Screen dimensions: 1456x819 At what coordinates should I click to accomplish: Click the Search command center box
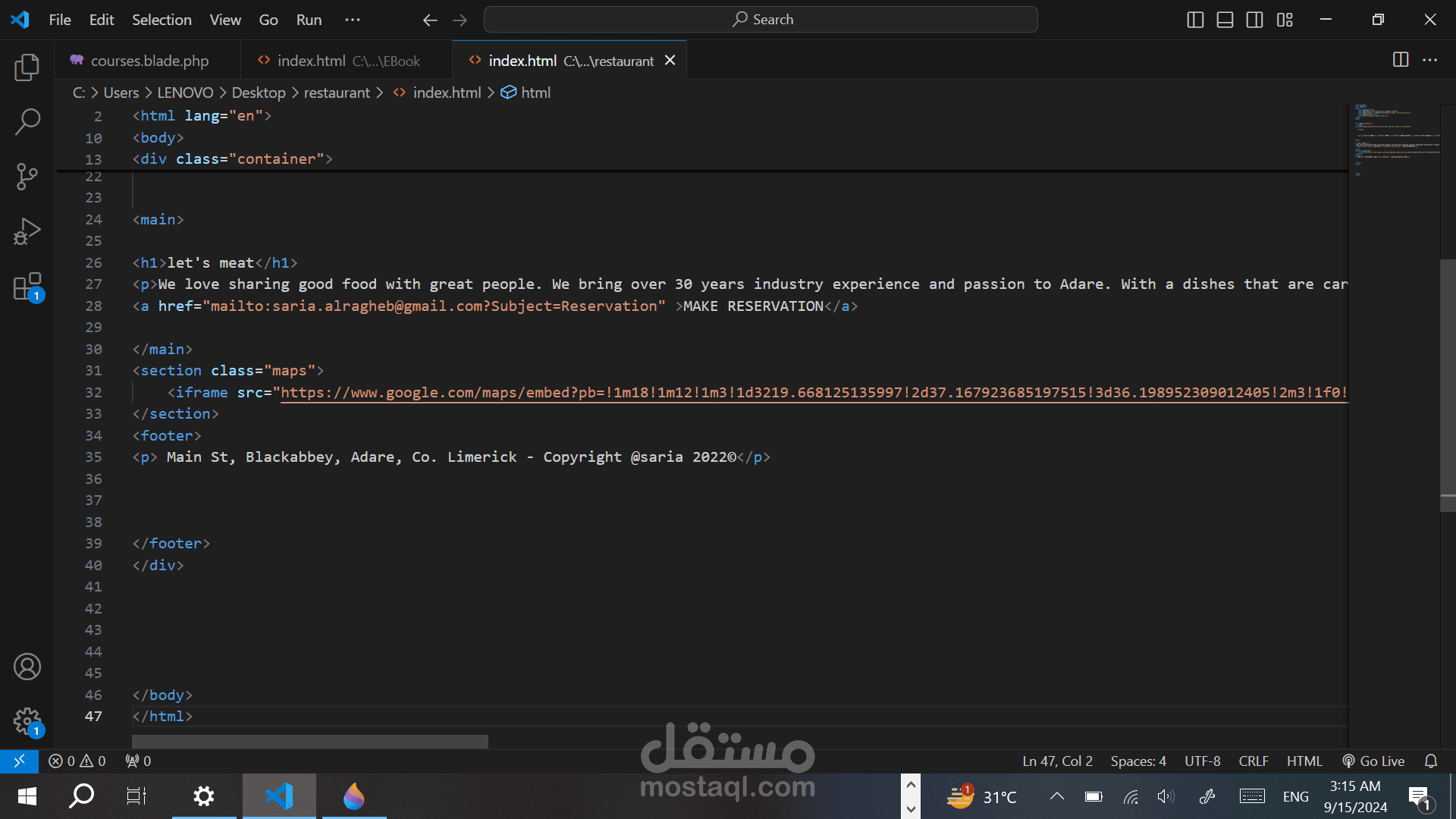[x=761, y=20]
